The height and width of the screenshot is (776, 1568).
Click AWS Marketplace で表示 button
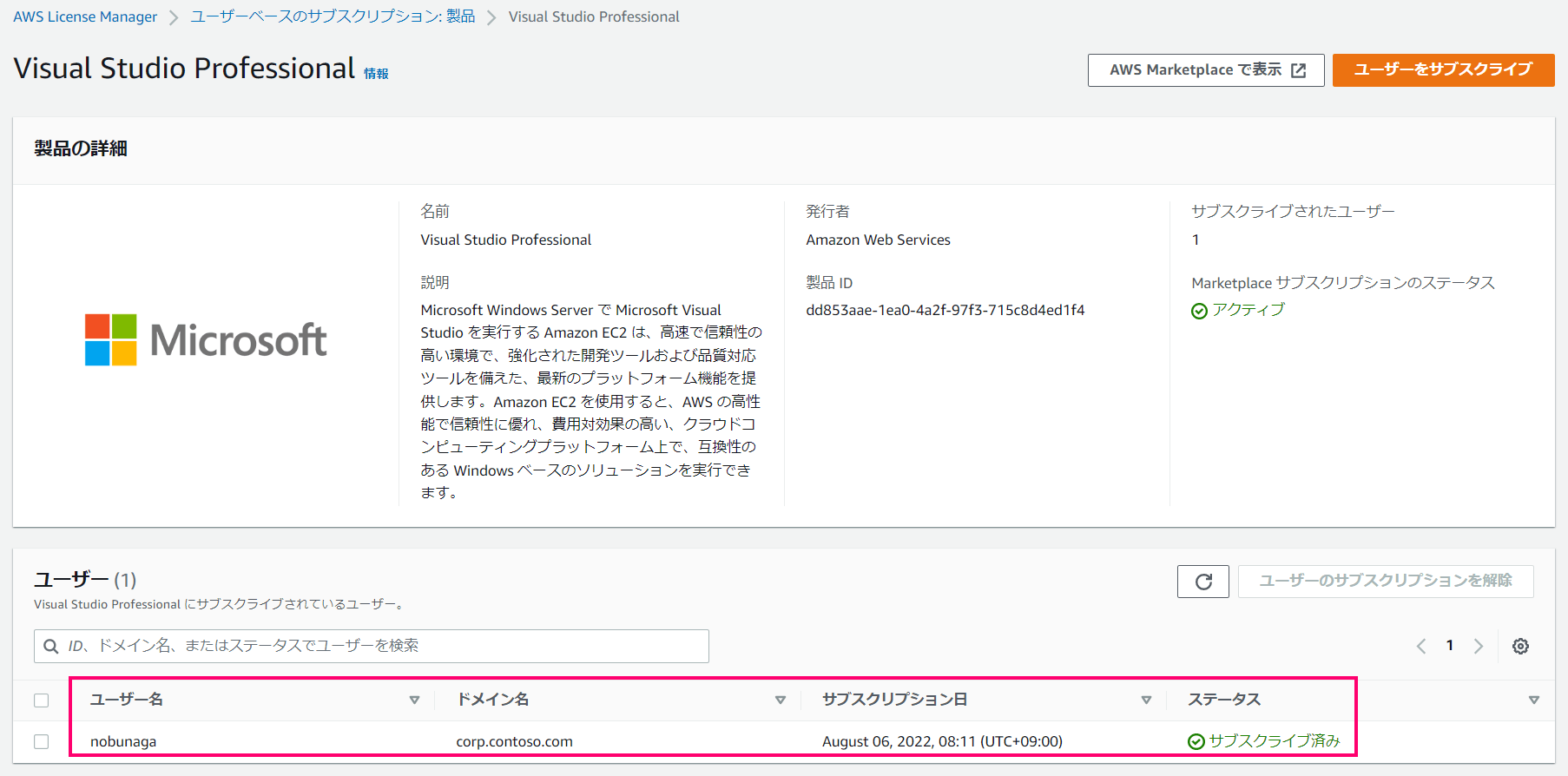click(x=1206, y=70)
